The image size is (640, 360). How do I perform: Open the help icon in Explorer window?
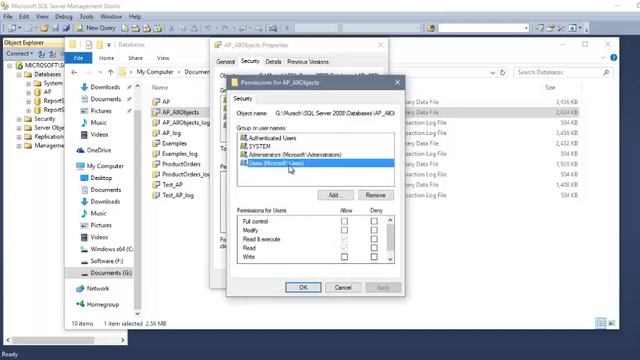[x=613, y=58]
